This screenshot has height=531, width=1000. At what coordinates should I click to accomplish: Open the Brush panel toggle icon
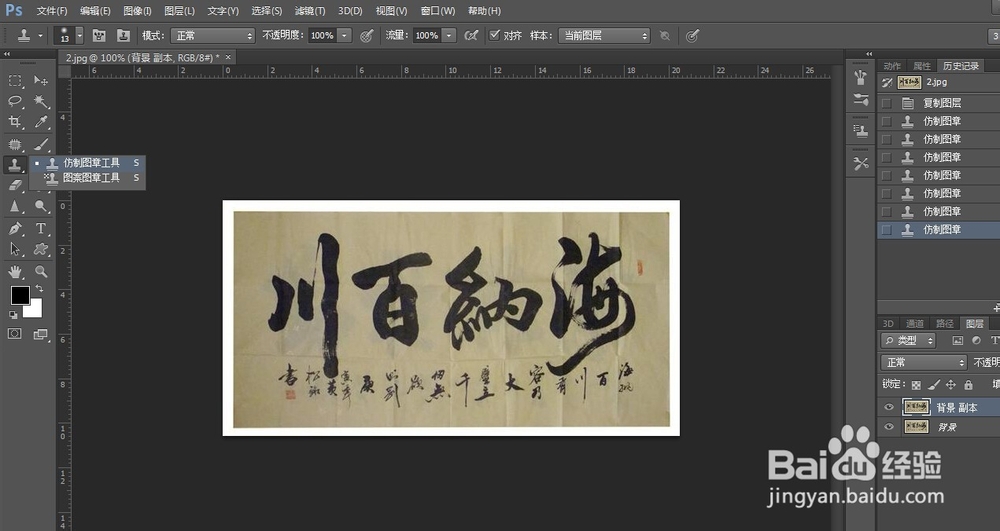(99, 36)
